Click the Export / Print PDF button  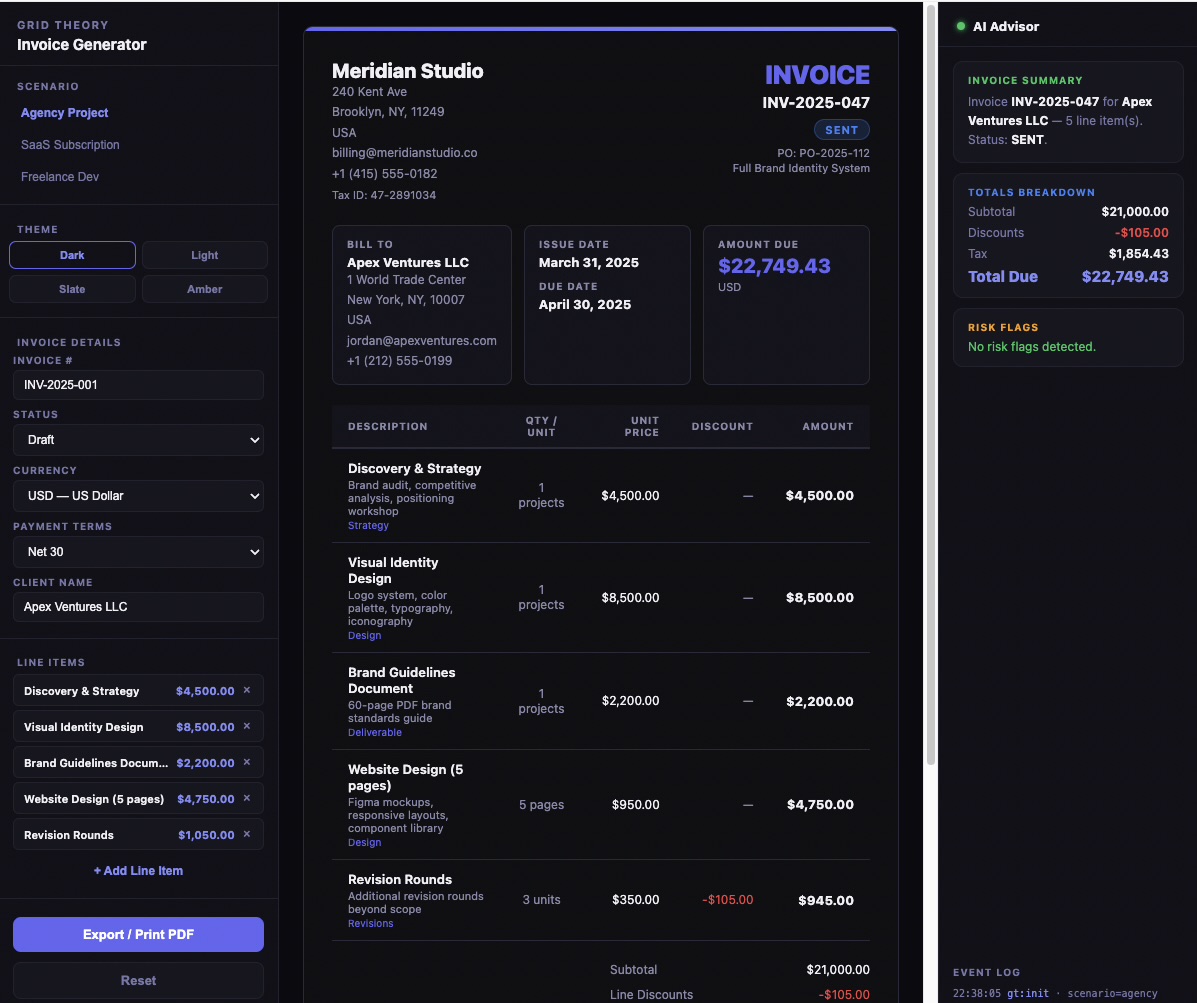coord(138,934)
